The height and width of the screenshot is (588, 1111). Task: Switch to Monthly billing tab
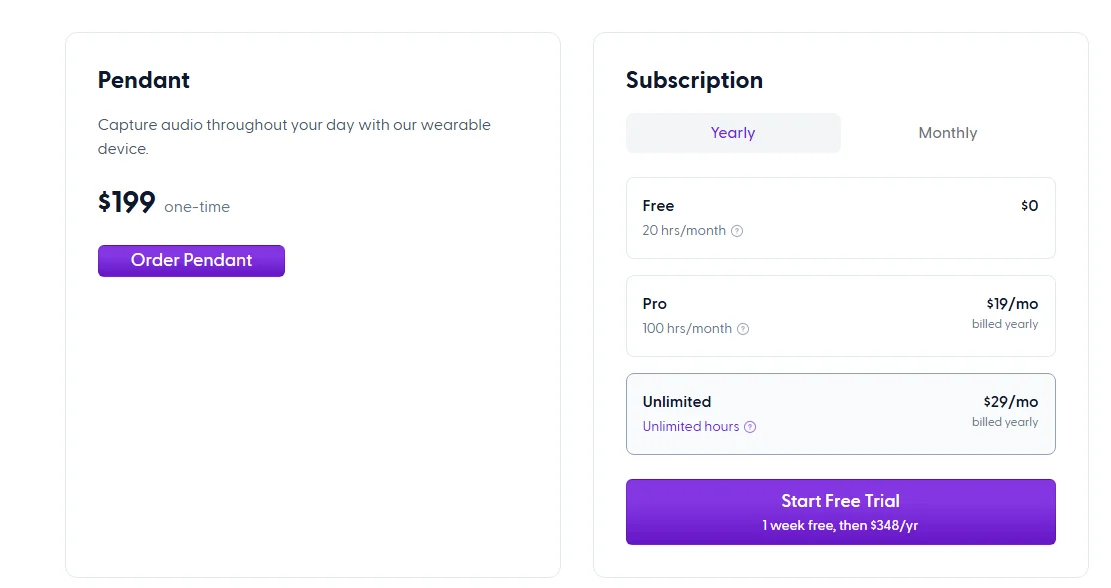tap(947, 133)
